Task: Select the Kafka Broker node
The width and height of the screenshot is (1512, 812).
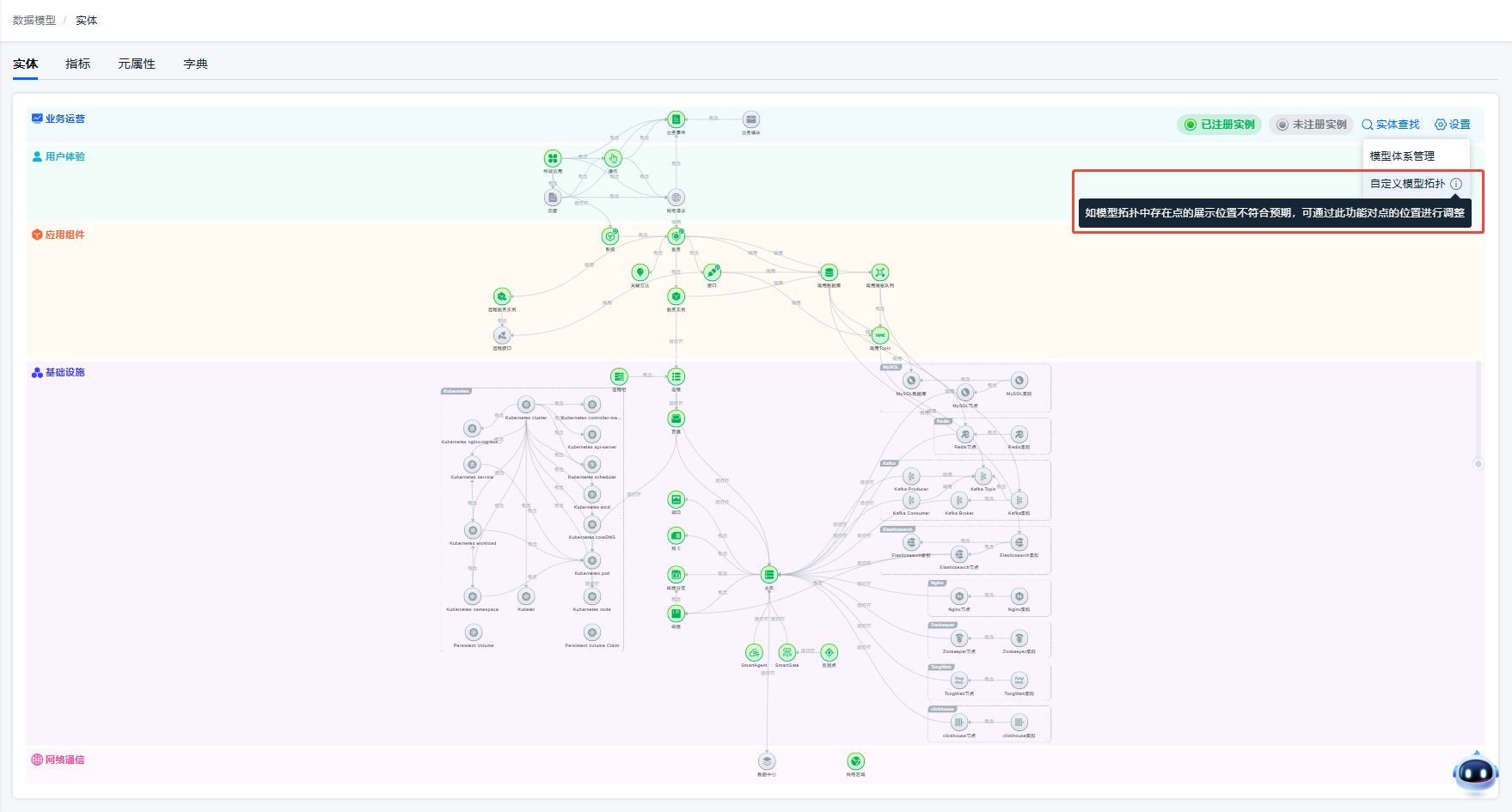Action: pos(959,501)
